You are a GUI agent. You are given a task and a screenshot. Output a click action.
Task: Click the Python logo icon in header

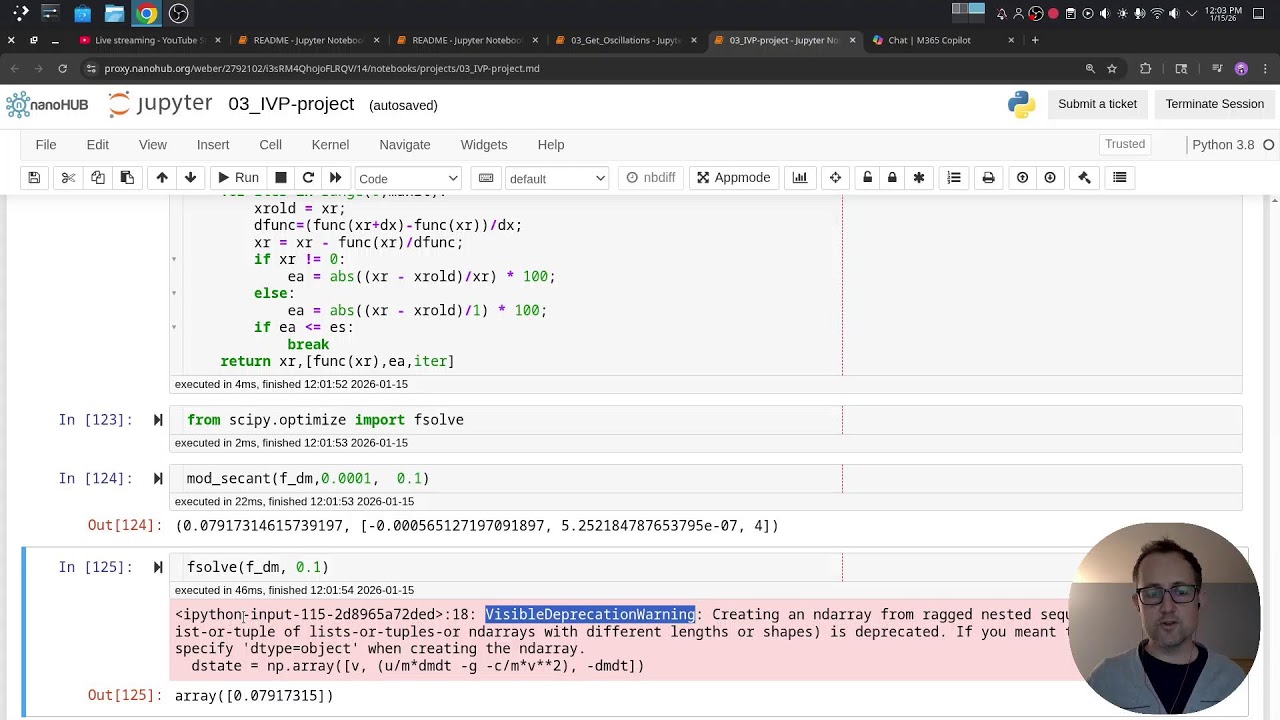(x=1021, y=104)
